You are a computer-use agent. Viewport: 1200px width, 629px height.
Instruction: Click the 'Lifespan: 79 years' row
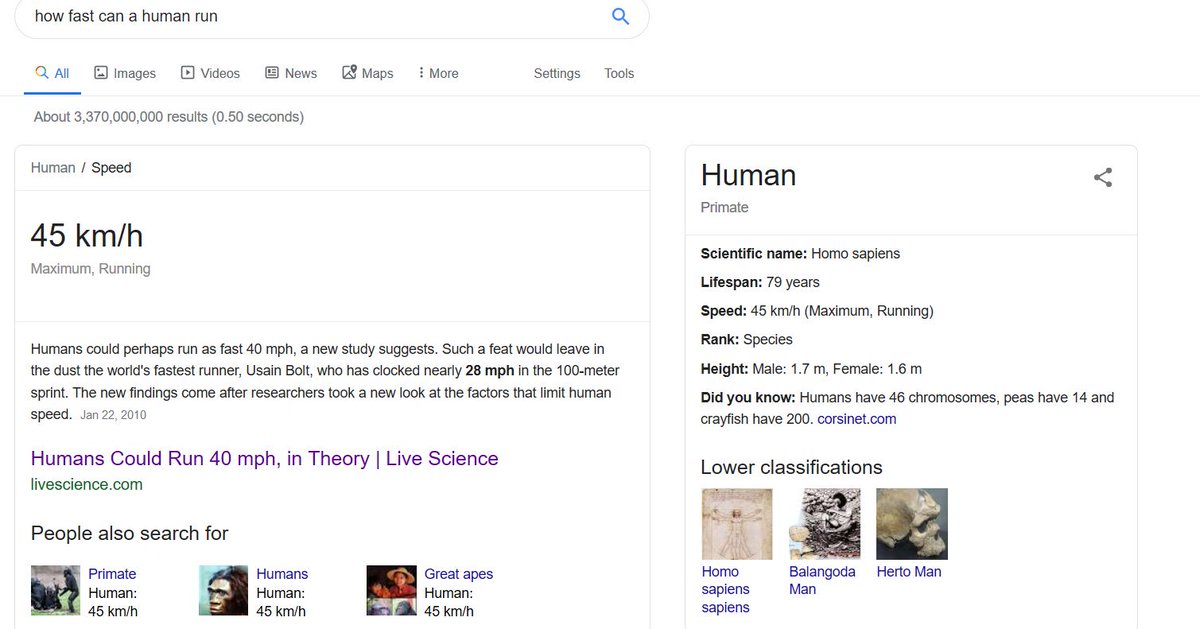pos(760,283)
